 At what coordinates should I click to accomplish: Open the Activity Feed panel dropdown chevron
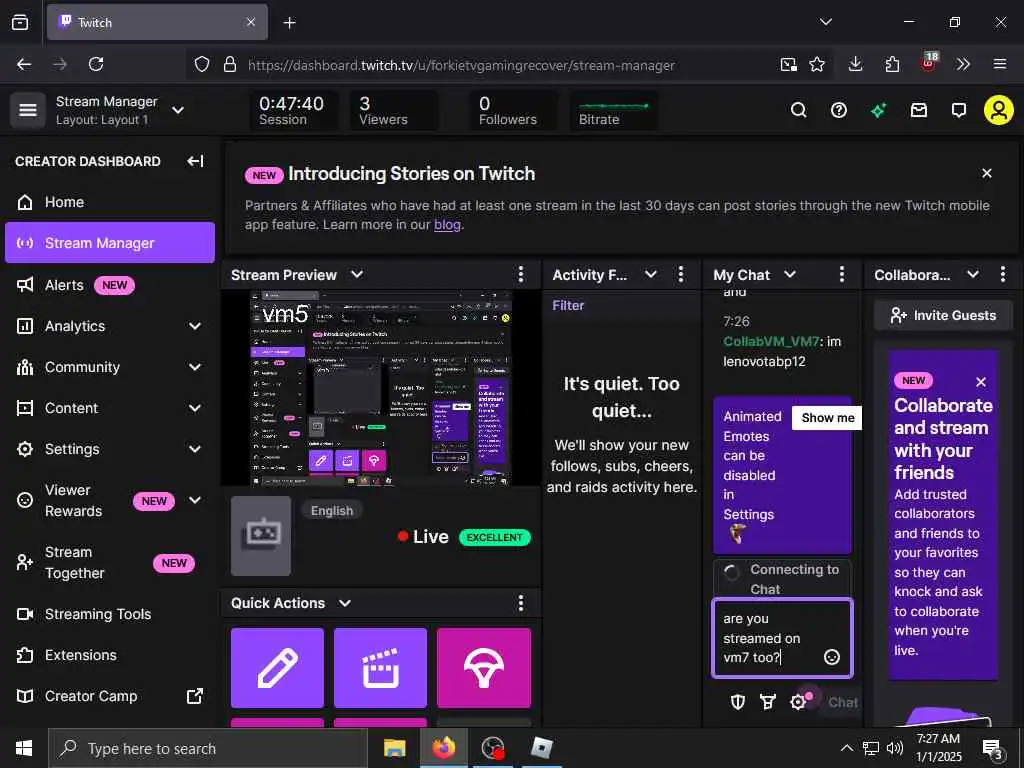click(x=650, y=274)
